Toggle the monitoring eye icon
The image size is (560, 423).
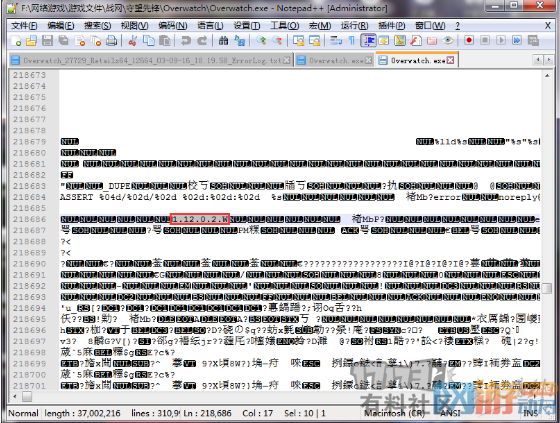point(448,40)
